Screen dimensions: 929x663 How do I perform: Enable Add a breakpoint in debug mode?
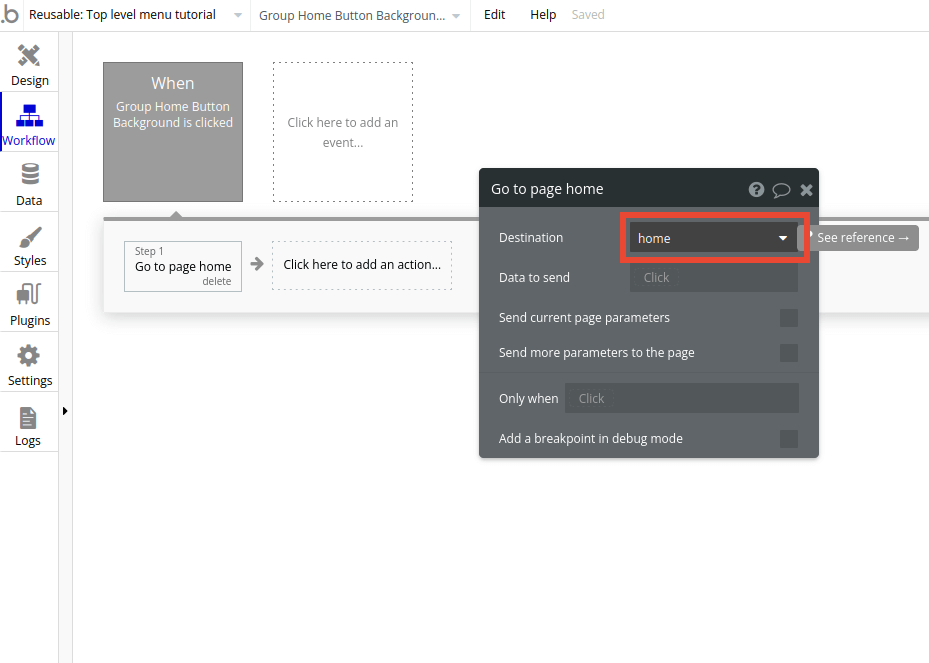[x=789, y=438]
